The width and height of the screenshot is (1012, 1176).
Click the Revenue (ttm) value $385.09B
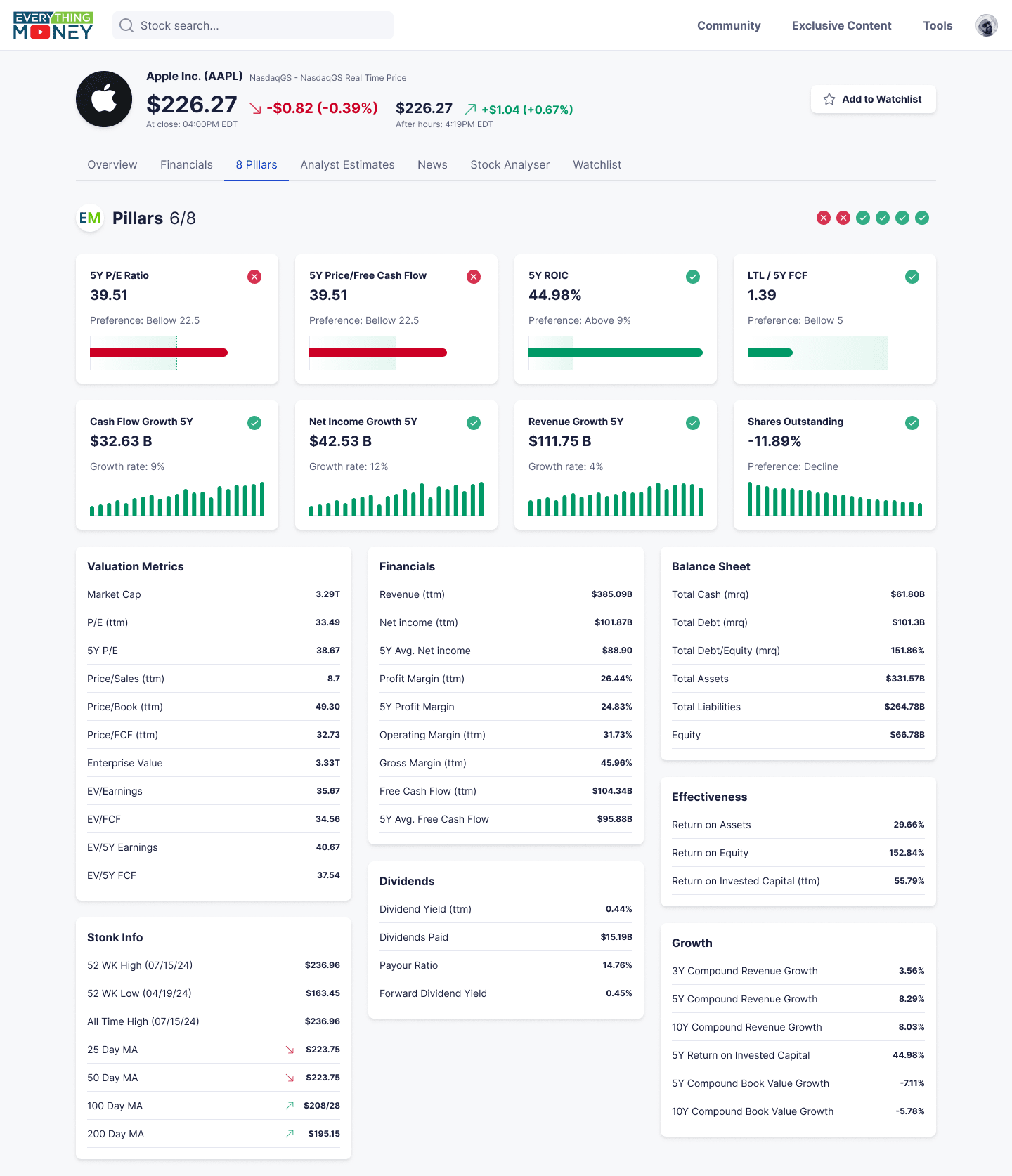coord(611,594)
